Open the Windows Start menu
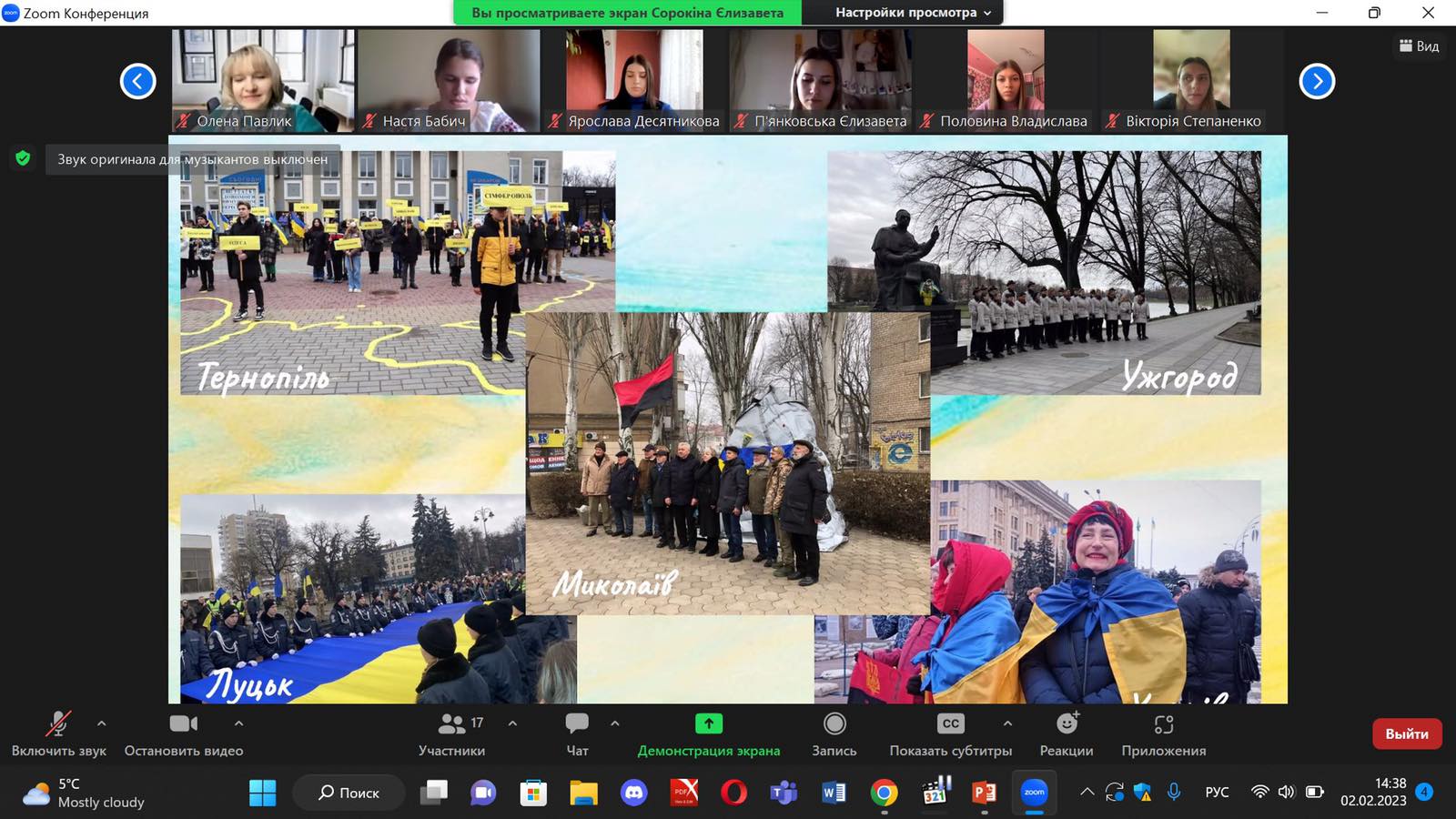The height and width of the screenshot is (819, 1456). pyautogui.click(x=263, y=793)
